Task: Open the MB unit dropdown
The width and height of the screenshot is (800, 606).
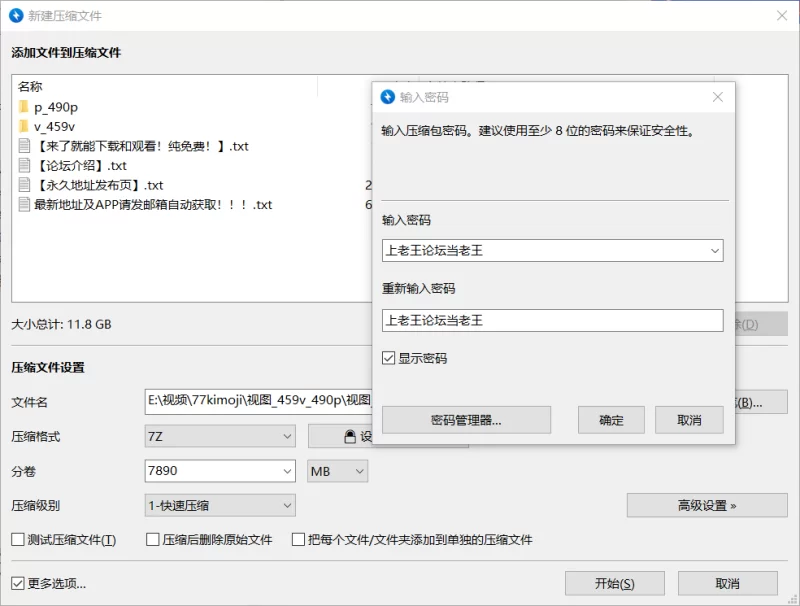Action: [337, 471]
